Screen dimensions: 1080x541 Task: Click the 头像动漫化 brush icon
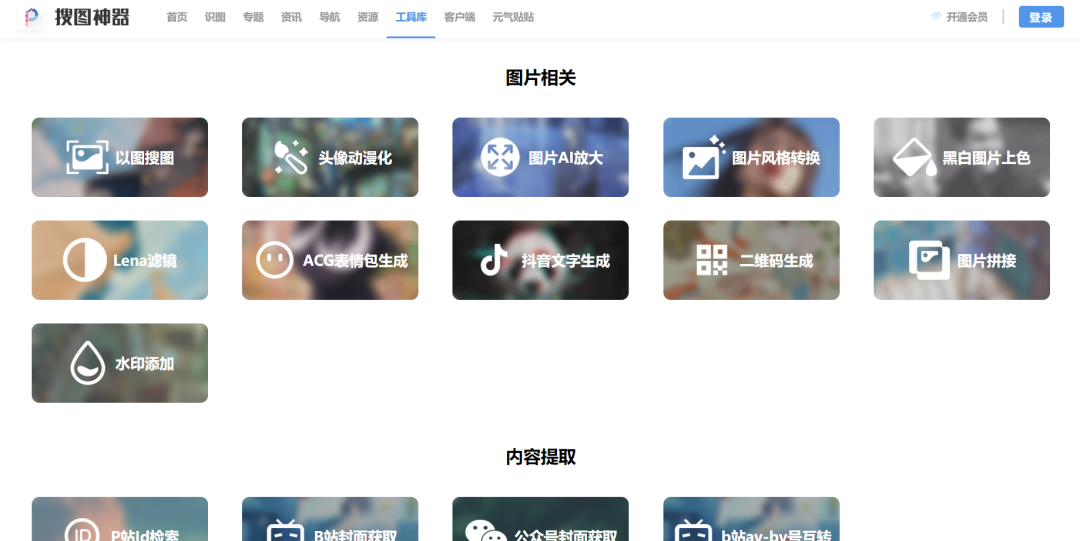[291, 157]
